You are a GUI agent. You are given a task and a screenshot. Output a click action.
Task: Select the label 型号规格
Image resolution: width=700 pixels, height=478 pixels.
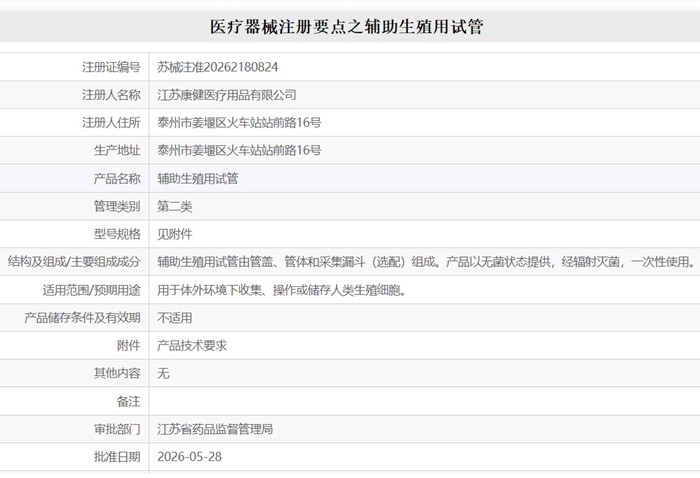pyautogui.click(x=117, y=234)
